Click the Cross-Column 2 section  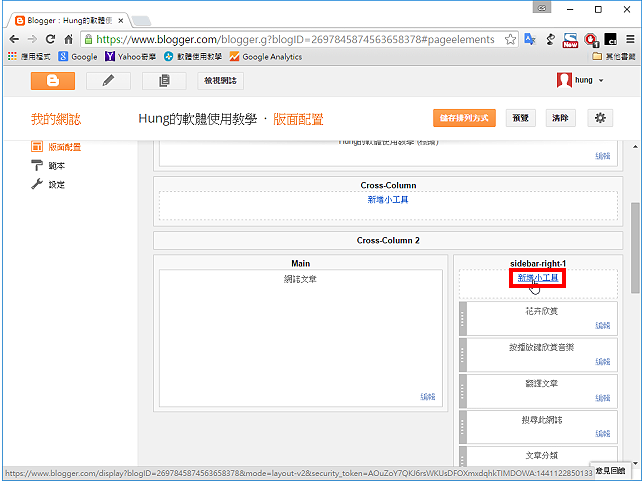388,240
